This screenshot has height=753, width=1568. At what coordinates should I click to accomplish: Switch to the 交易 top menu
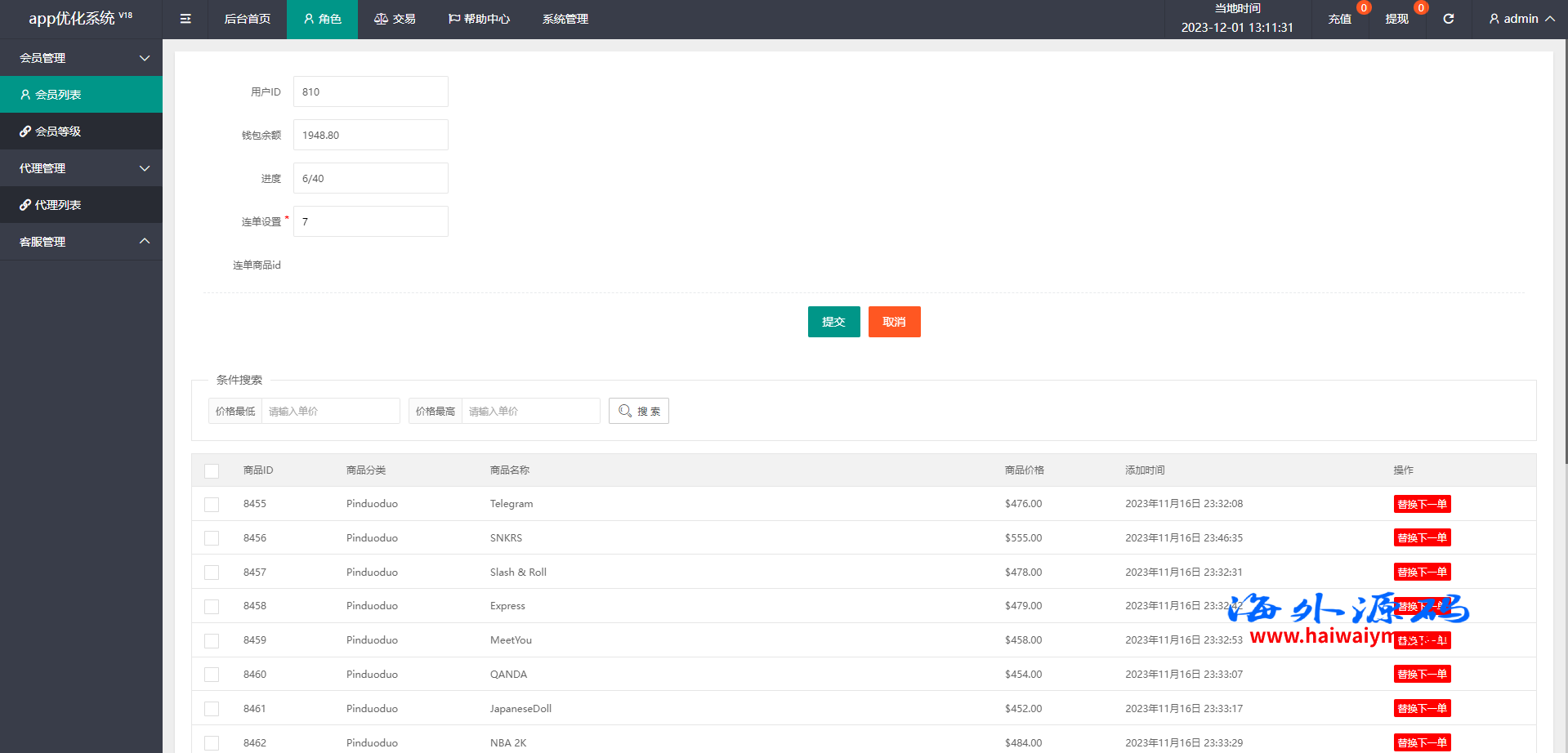(x=395, y=19)
